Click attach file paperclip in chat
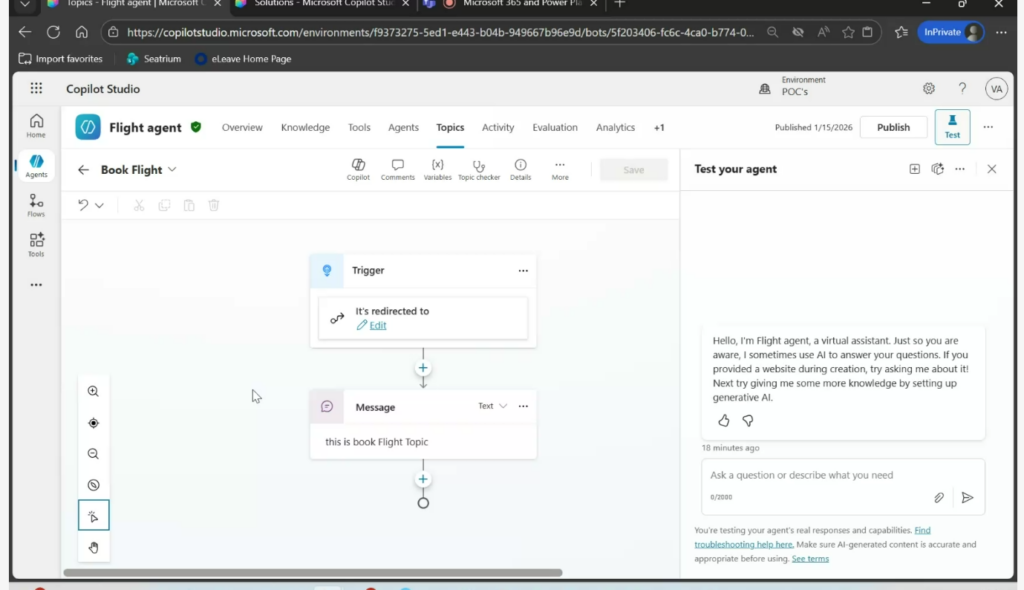The height and width of the screenshot is (590, 1024). [x=939, y=497]
